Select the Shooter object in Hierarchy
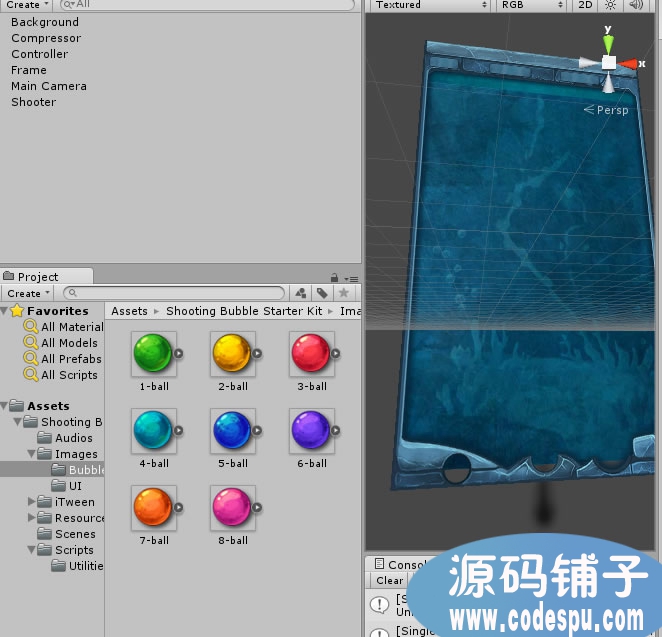This screenshot has width=662, height=637. (34, 102)
